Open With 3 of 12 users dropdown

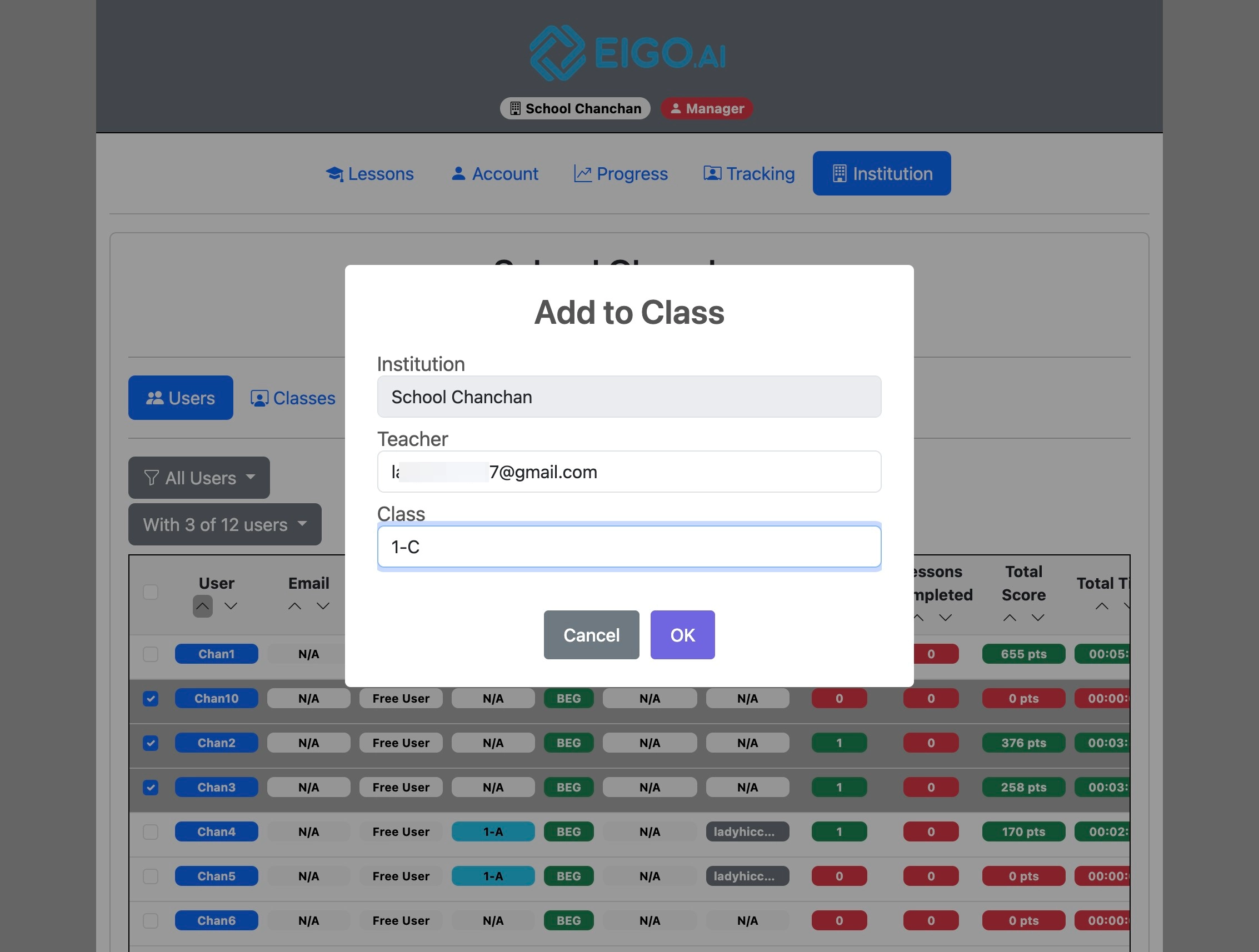coord(225,525)
